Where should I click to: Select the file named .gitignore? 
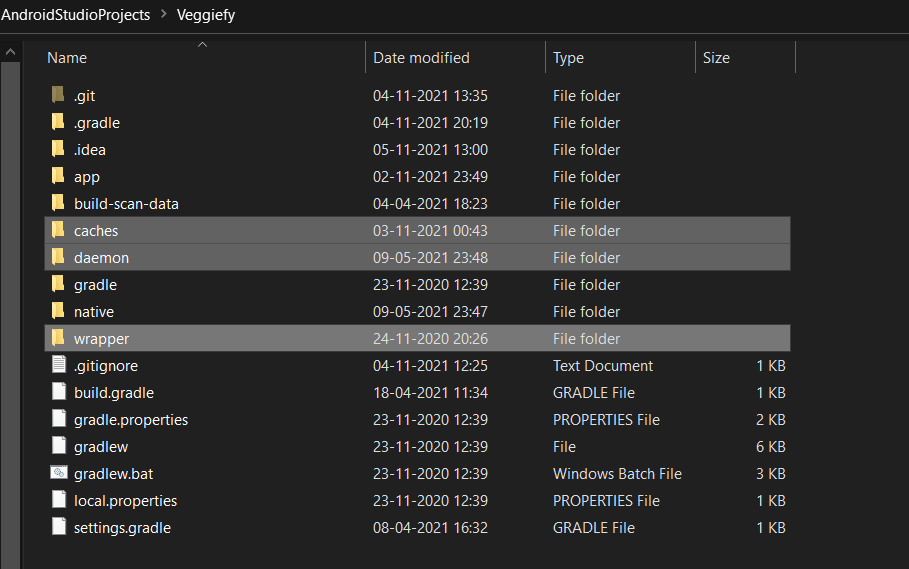tap(106, 366)
